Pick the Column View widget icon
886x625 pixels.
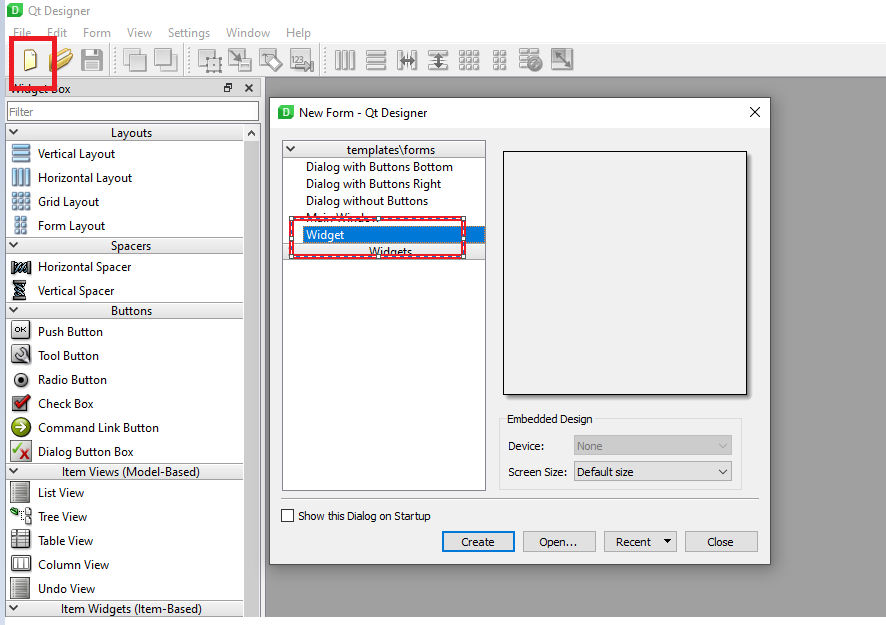(21, 563)
